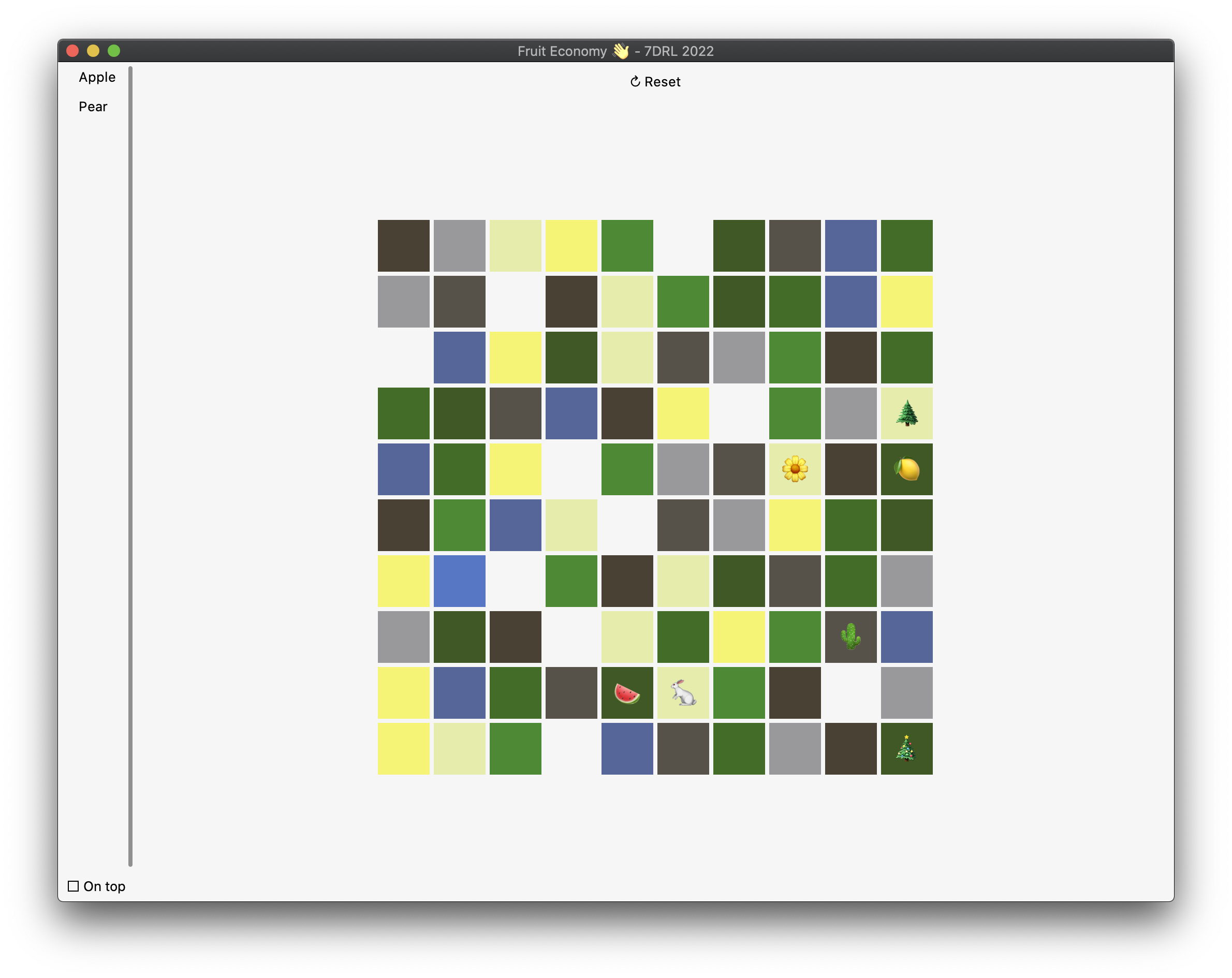Viewport: 1232px width, 978px height.
Task: Click the yellow minimize window button
Action: pyautogui.click(x=93, y=51)
